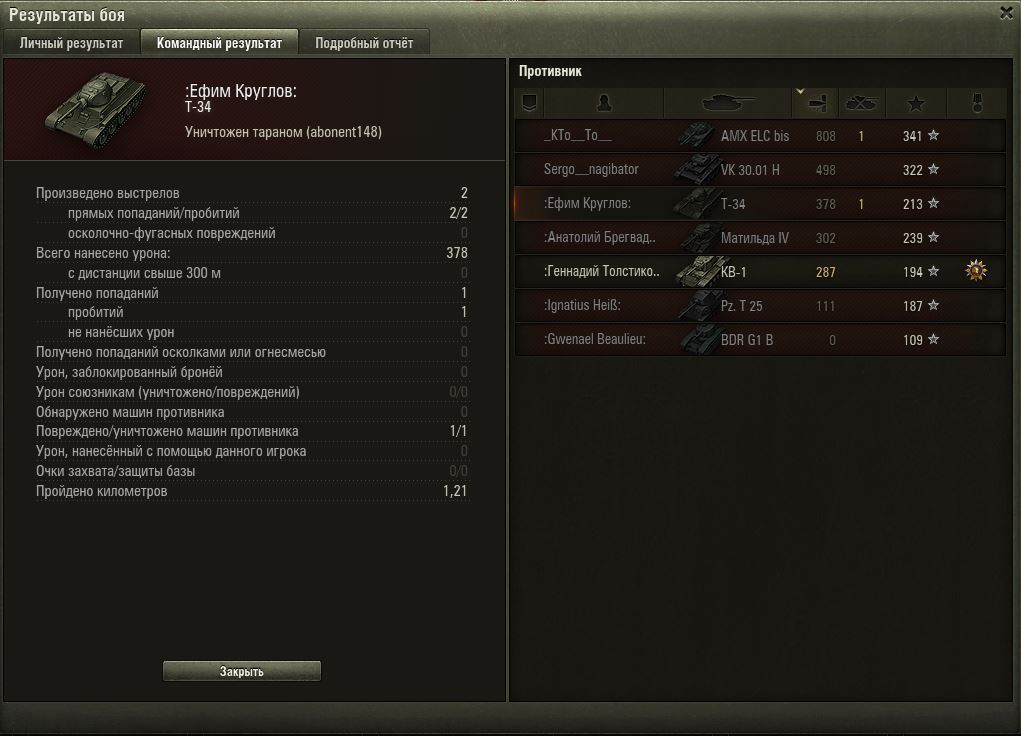The image size is (1021, 736).
Task: Select Sergo__nagibator VK 30.01 H row
Action: (x=760, y=169)
